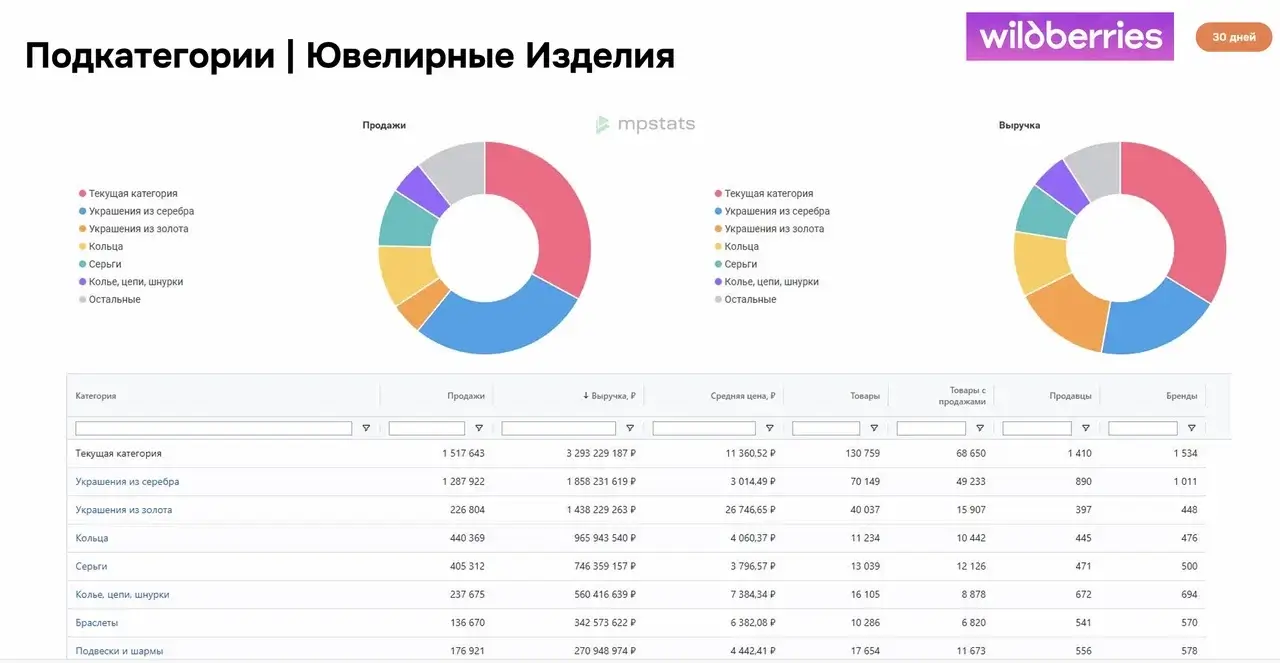The width and height of the screenshot is (1280, 663).
Task: Click the Категория filter text field
Action: 214,428
